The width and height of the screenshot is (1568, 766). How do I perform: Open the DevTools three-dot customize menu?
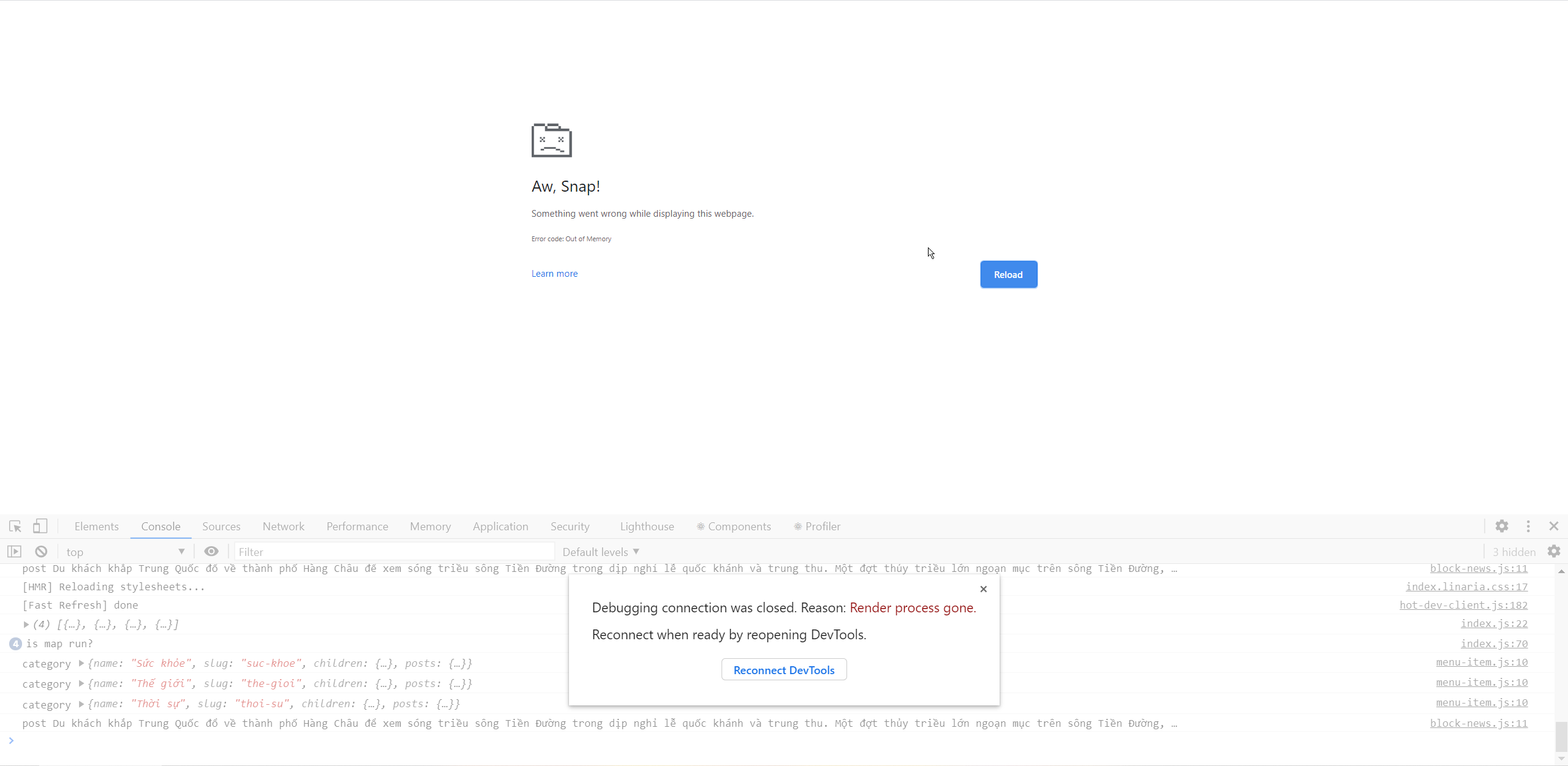click(1528, 526)
